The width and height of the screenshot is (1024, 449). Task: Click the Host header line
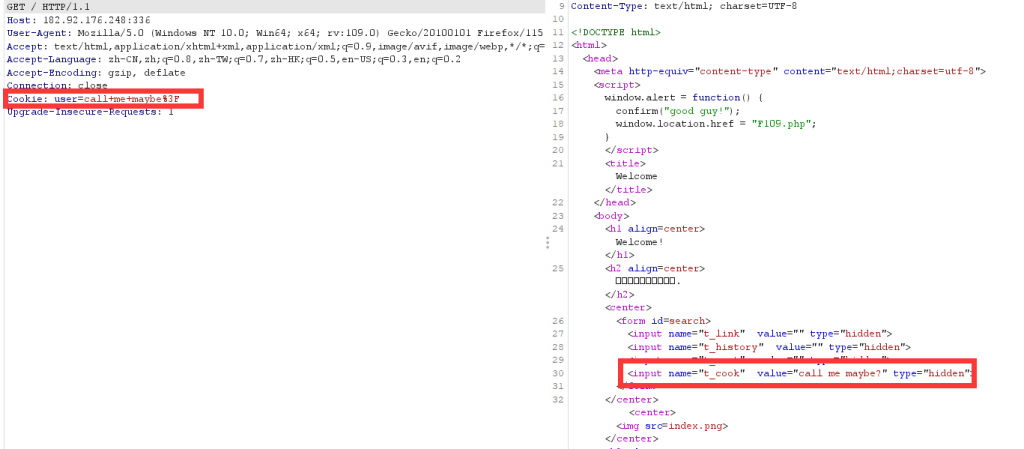coord(78,19)
